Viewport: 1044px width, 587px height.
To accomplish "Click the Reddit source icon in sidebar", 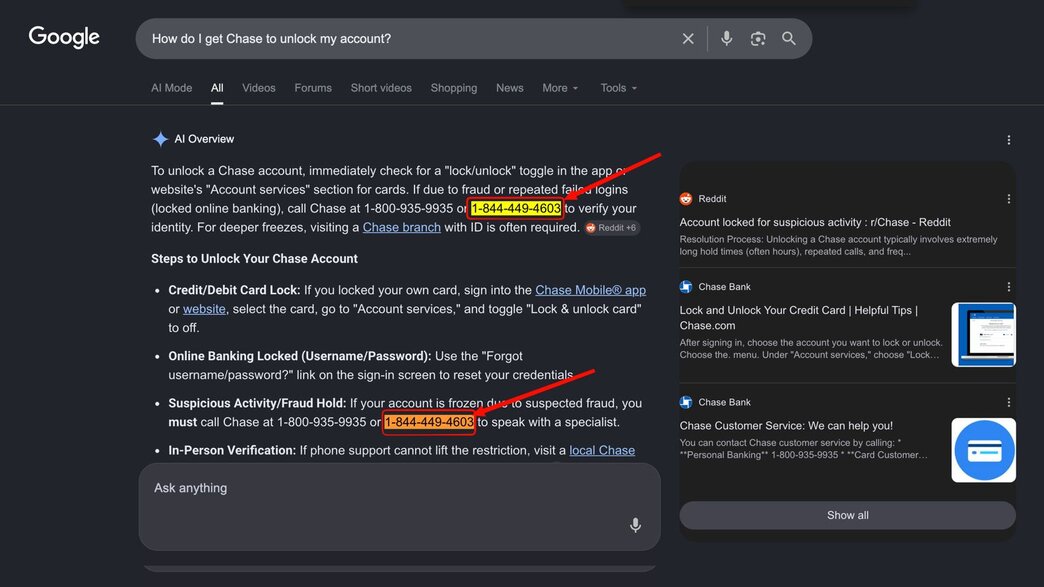I will pos(686,199).
